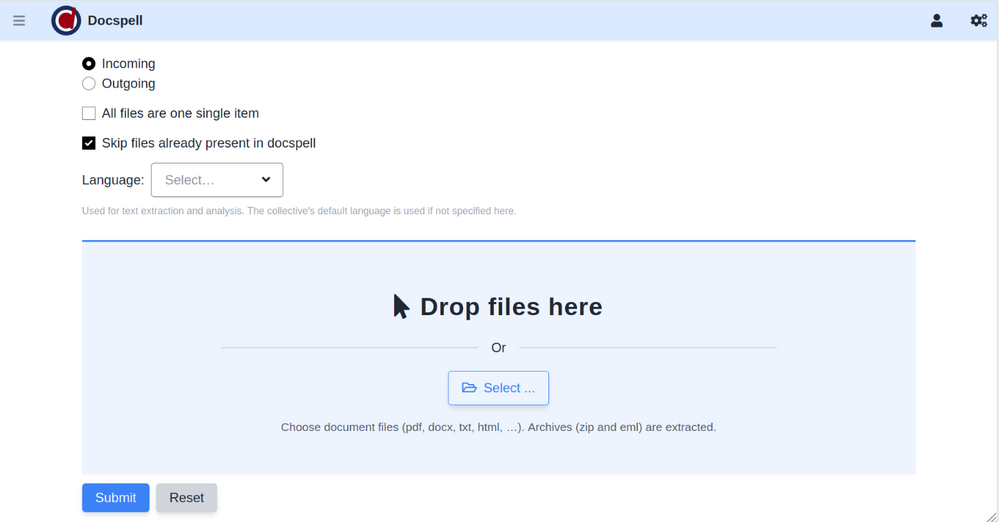Open the user profile menu icon

point(936,21)
